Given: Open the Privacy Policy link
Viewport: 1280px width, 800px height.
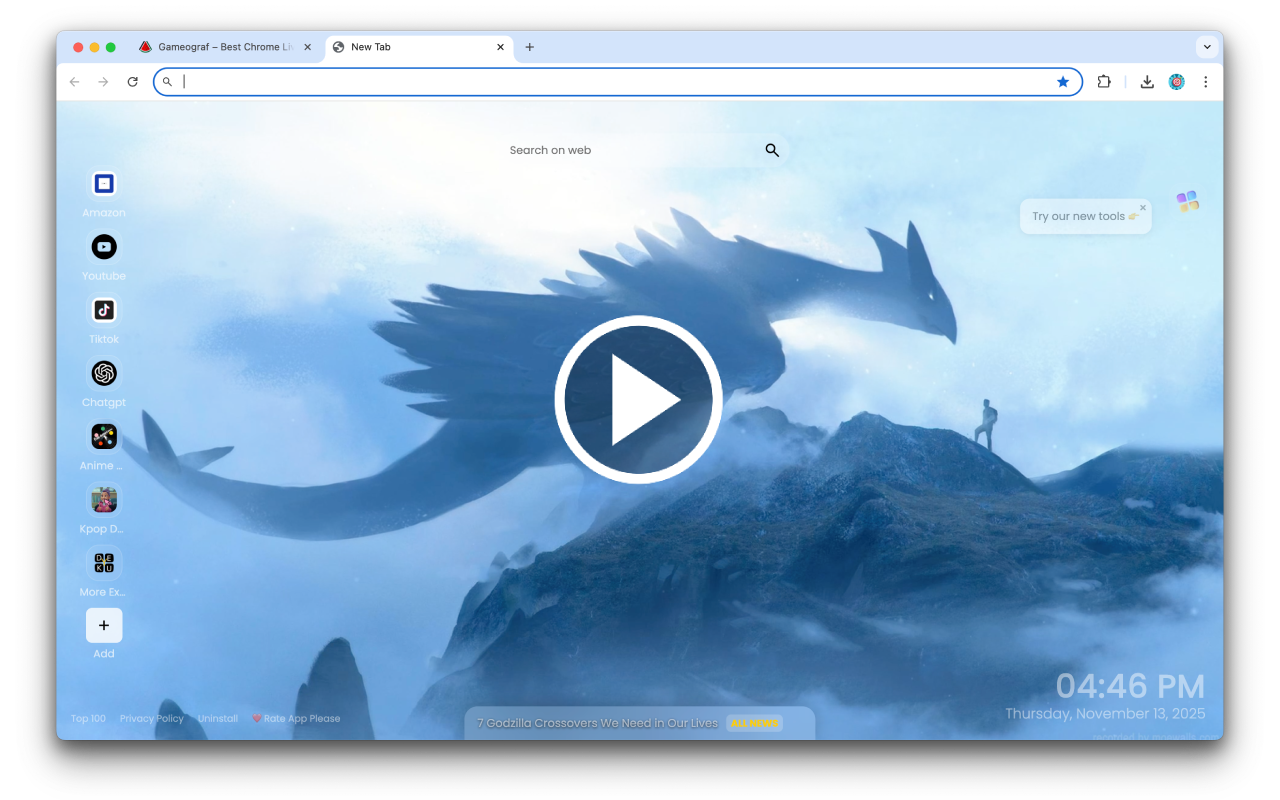Looking at the screenshot, I should [152, 718].
